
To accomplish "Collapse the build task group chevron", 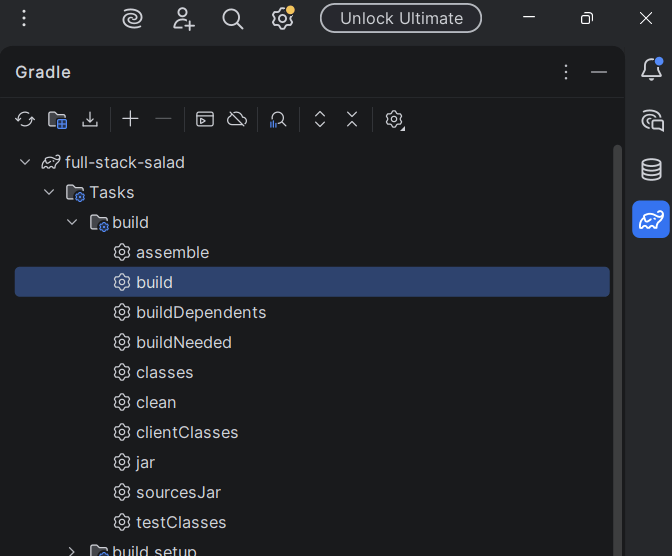I will click(72, 222).
